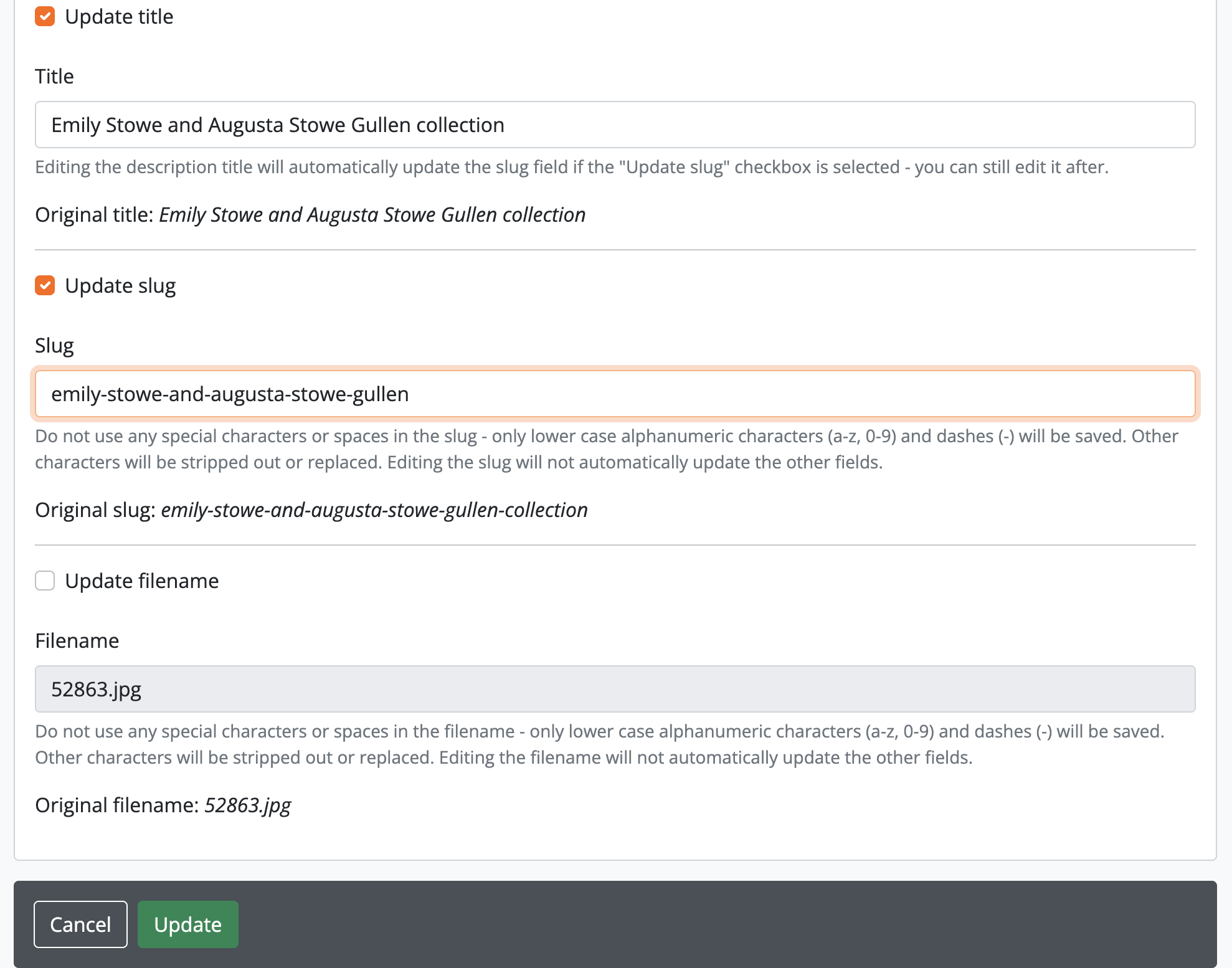Click the original slug value in italics

point(374,510)
